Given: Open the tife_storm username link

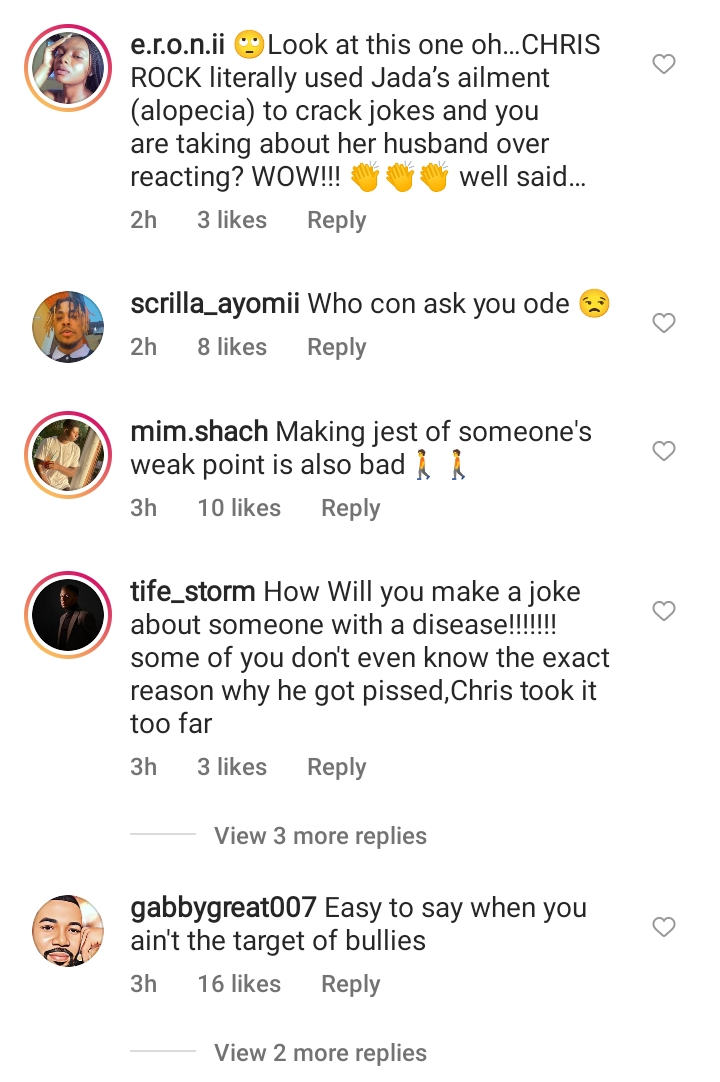Looking at the screenshot, I should tap(192, 592).
